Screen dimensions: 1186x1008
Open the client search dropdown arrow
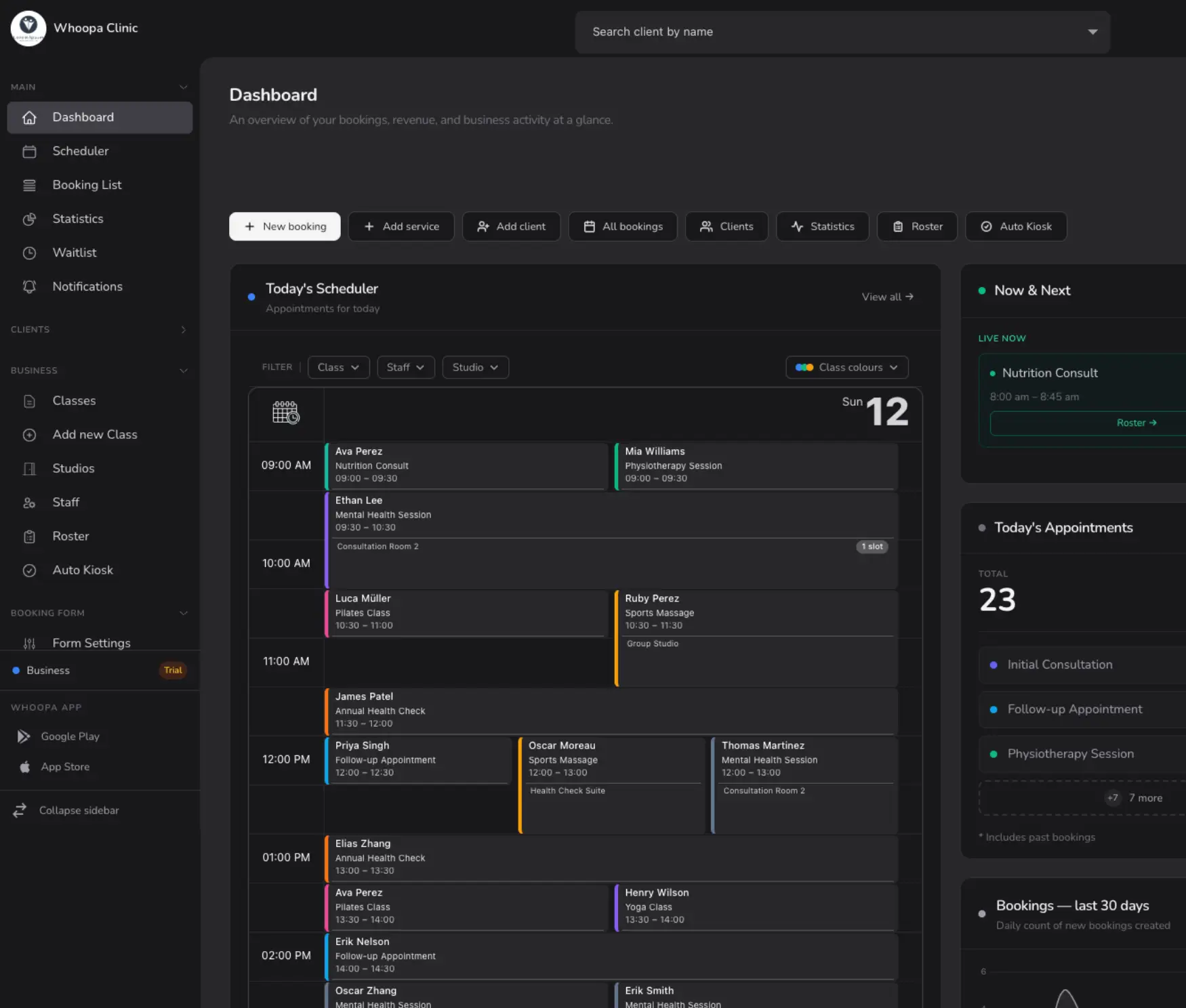click(1092, 32)
